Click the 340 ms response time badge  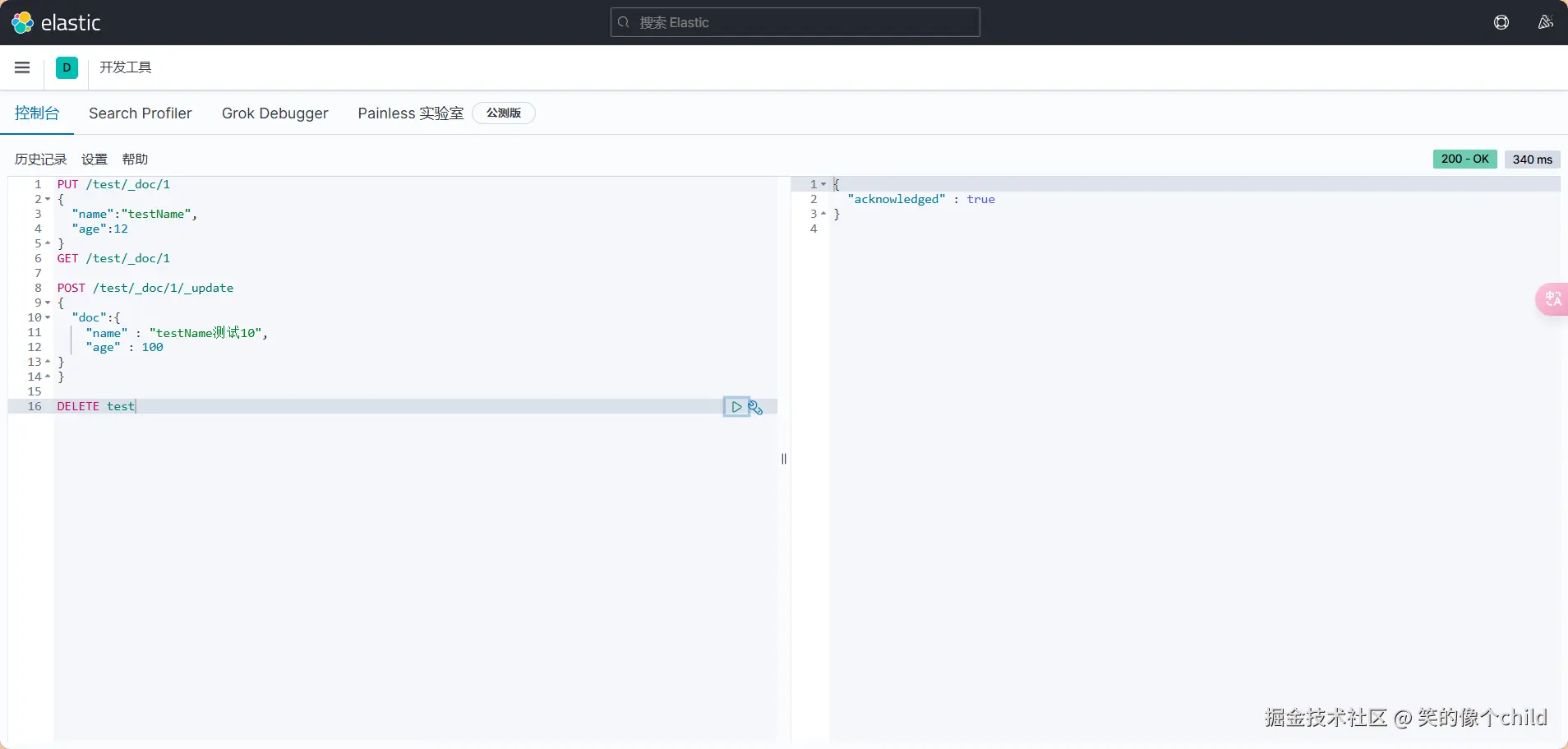(x=1533, y=159)
